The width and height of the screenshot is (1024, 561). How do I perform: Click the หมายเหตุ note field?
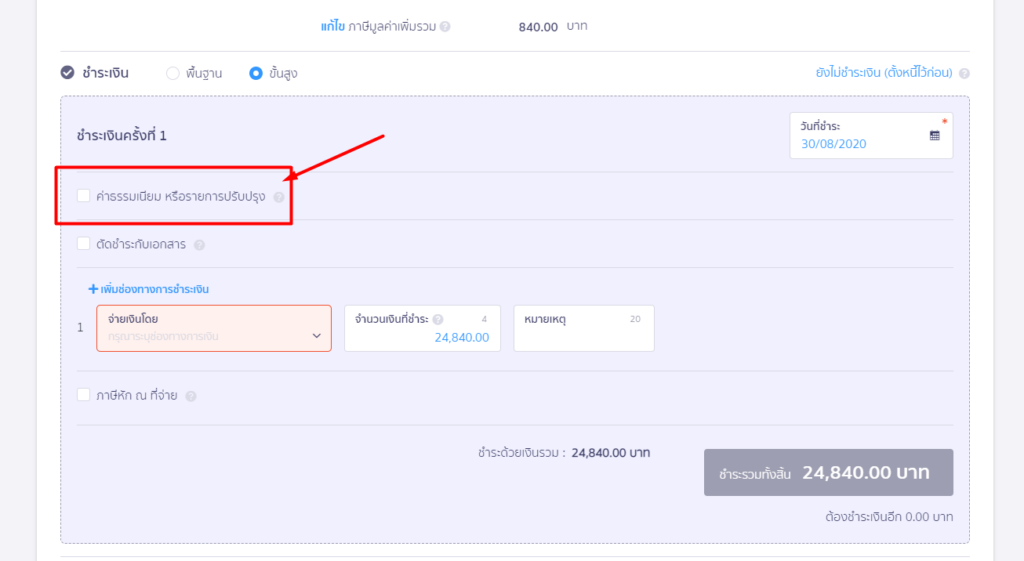(584, 329)
